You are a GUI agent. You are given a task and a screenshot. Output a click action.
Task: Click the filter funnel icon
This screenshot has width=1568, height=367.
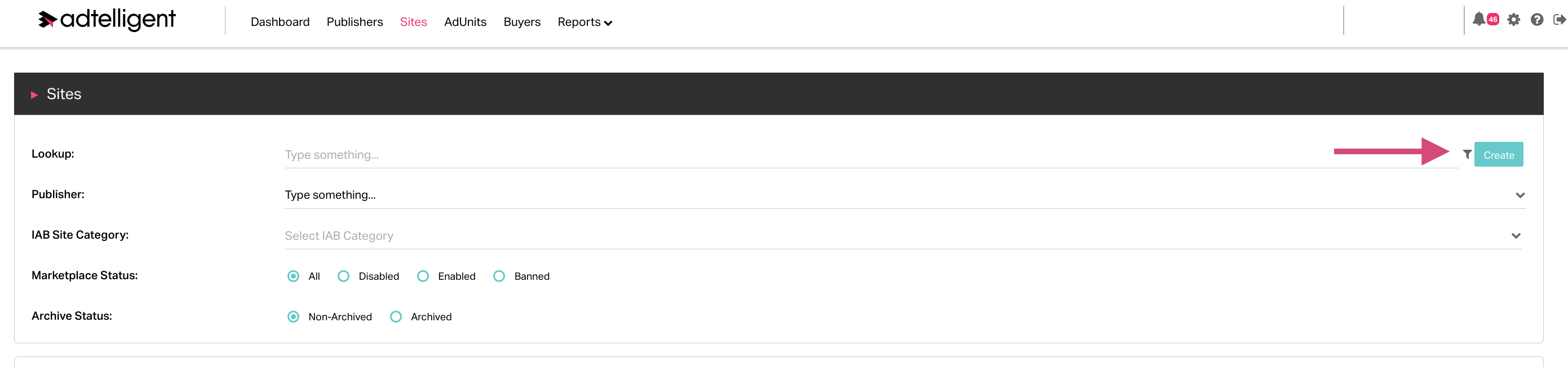pos(1467,154)
